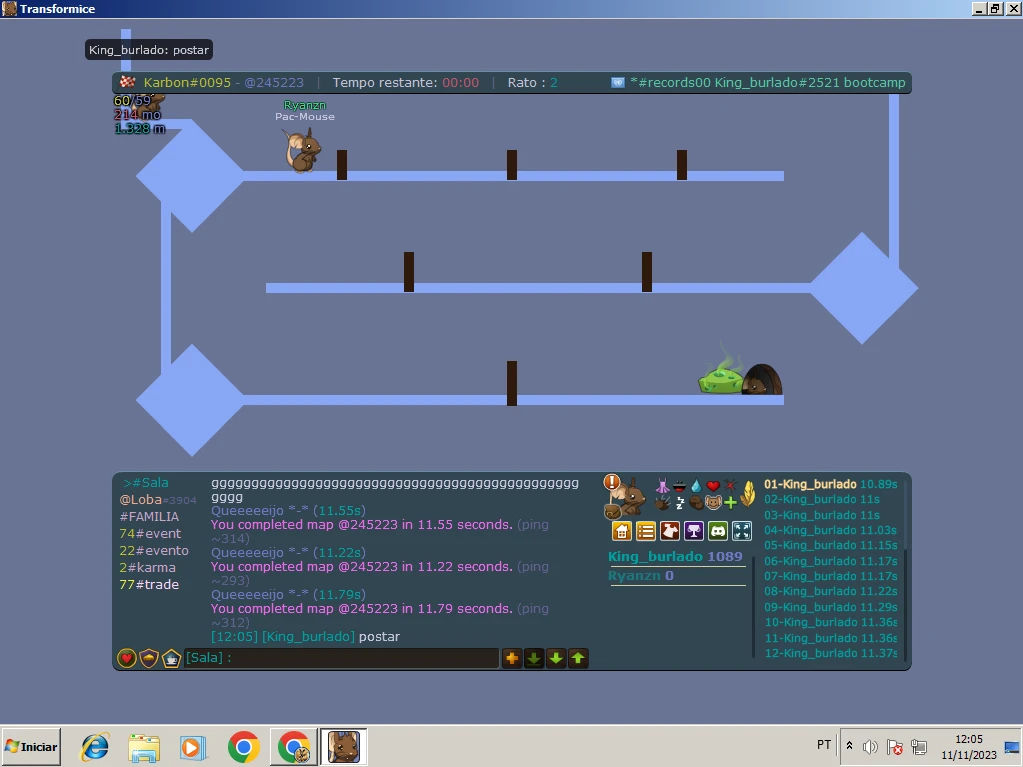
Task: Select record 05-King_burlado 11.15s
Action: (x=831, y=545)
